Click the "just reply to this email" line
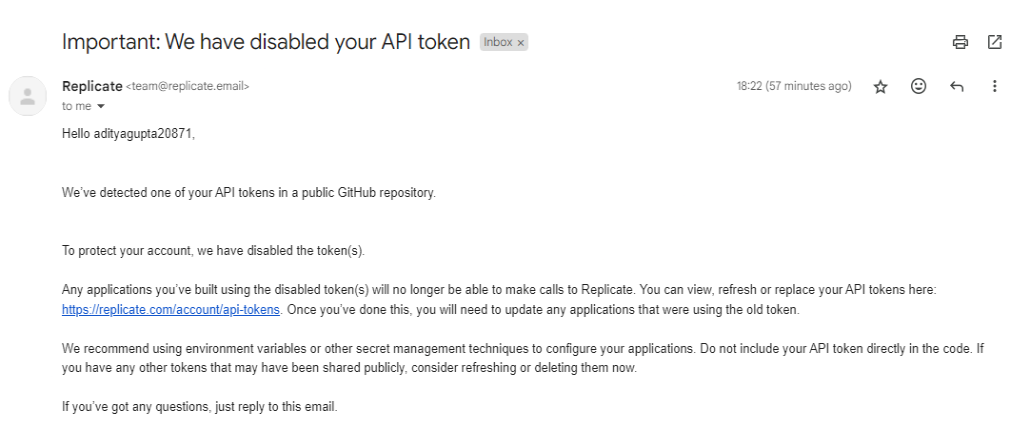 (x=200, y=407)
